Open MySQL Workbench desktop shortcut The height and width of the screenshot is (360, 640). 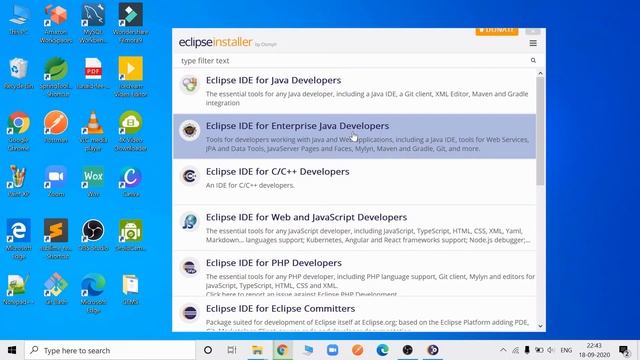[93, 23]
